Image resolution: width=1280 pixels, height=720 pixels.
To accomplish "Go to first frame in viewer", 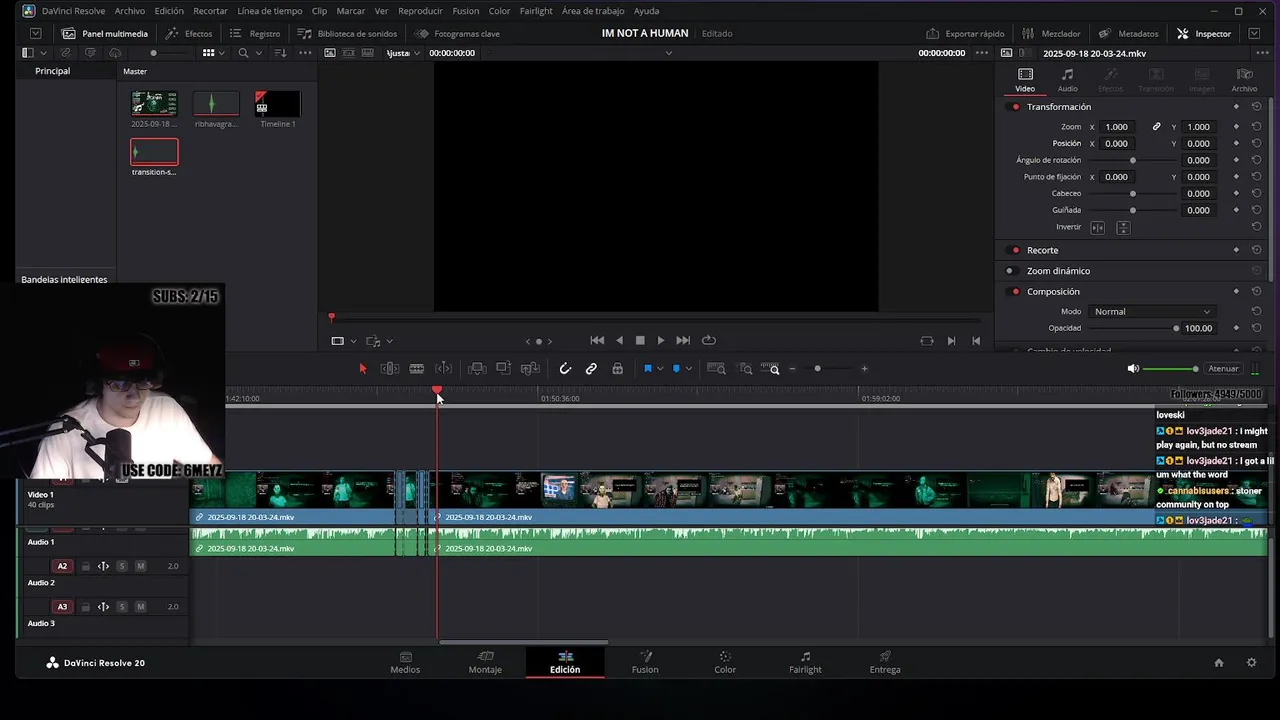I will click(597, 341).
